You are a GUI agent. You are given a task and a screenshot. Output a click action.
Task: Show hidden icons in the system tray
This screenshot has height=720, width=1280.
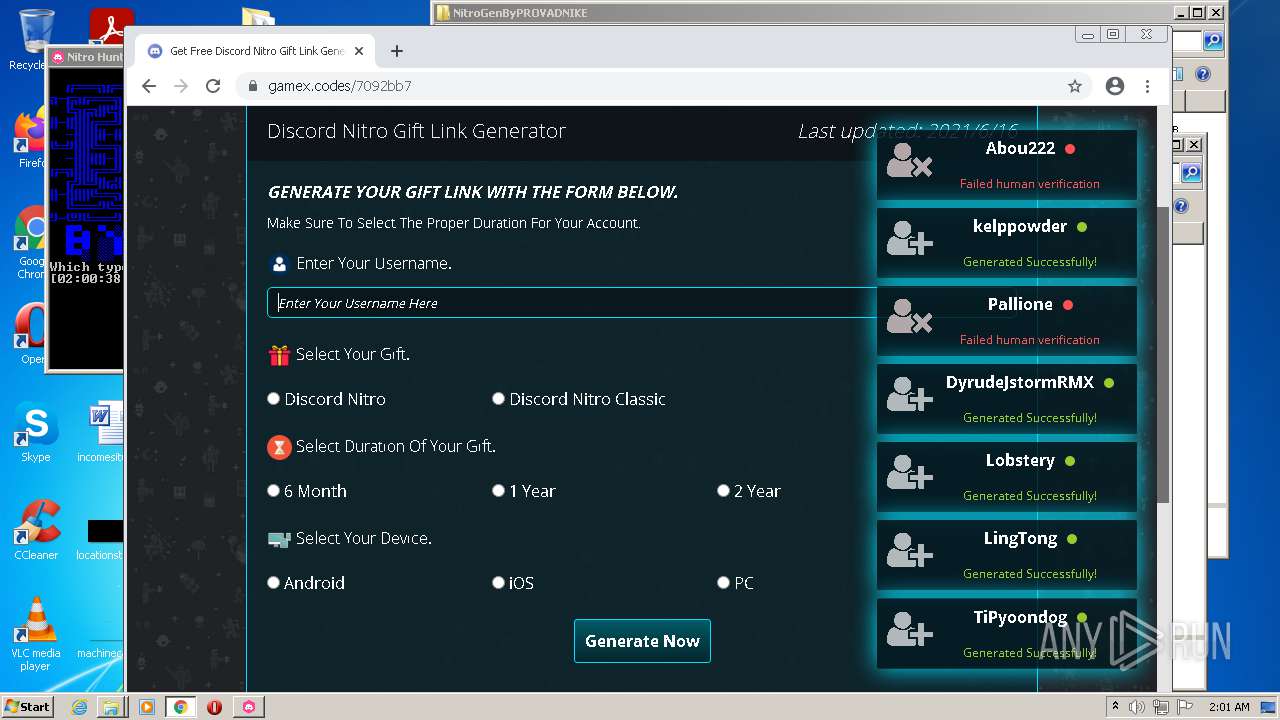1115,707
